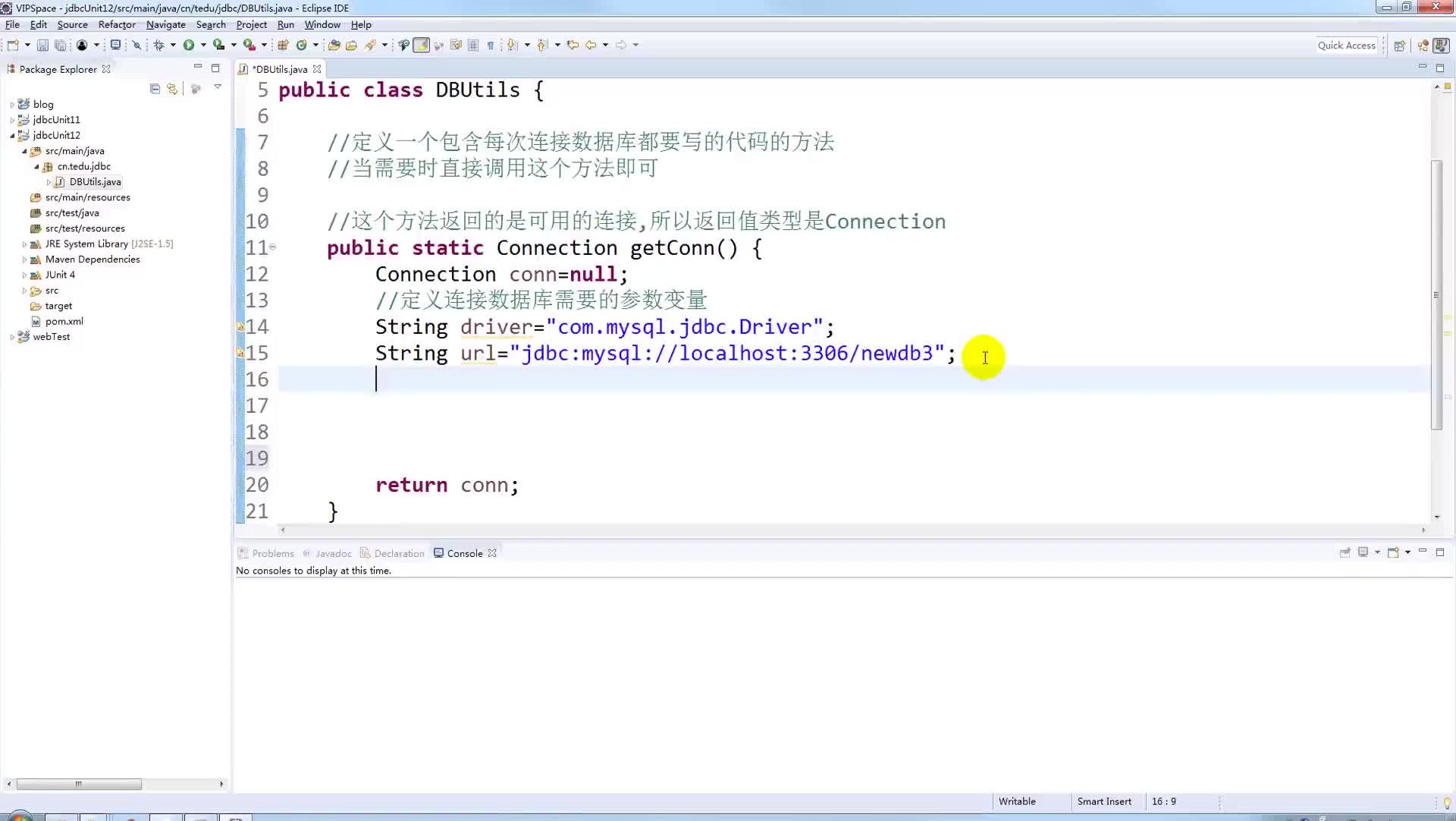Open dropdown next to Open Console
The height and width of the screenshot is (821, 1456).
[1407, 552]
